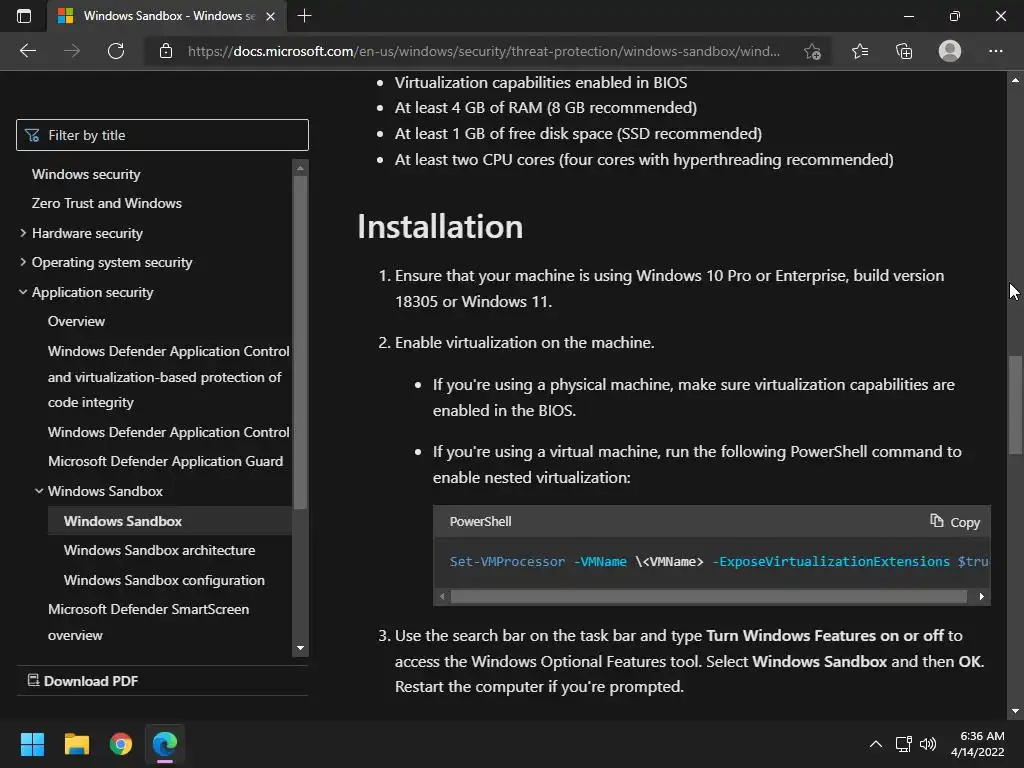The height and width of the screenshot is (768, 1024).
Task: Open the Windows Start menu
Action: tap(32, 744)
